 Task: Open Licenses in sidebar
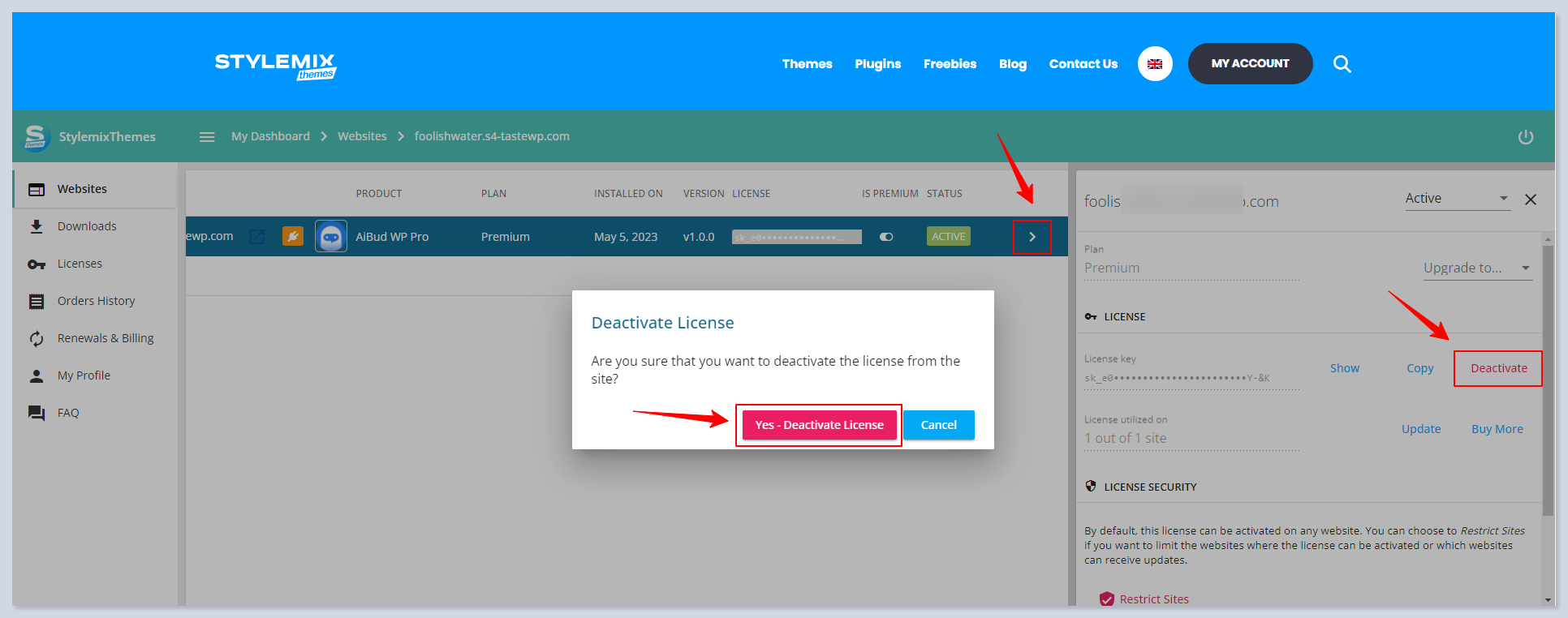(94, 264)
